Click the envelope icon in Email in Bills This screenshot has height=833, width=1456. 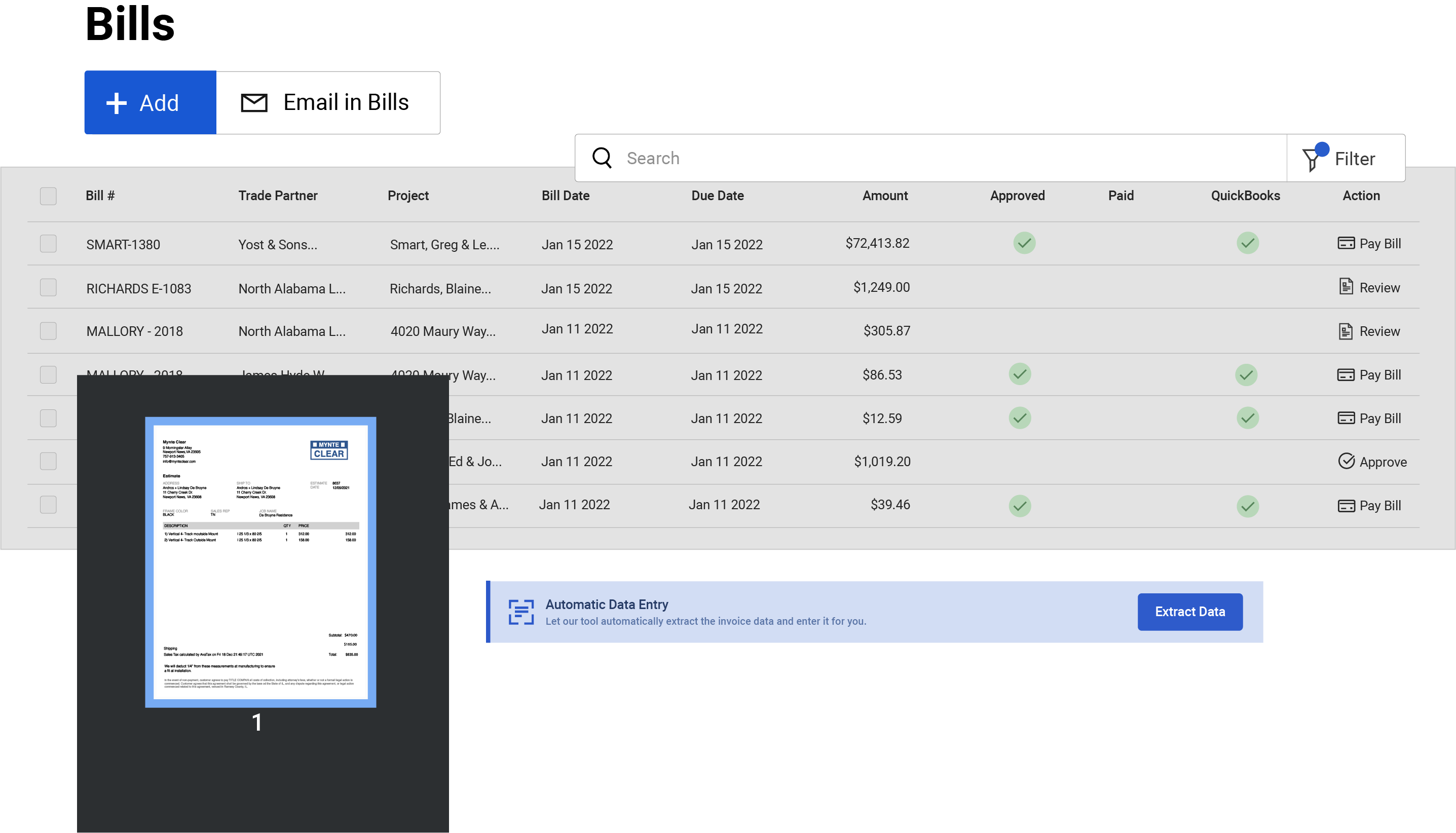pos(253,102)
